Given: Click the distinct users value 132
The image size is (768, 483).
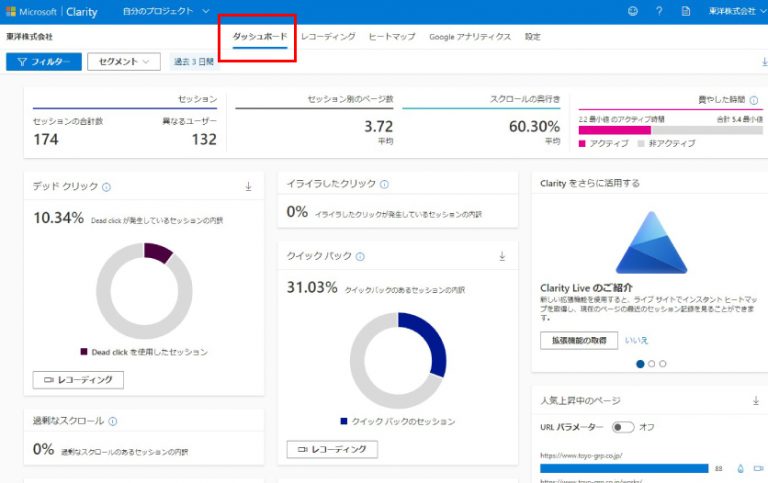Looking at the screenshot, I should point(204,140).
